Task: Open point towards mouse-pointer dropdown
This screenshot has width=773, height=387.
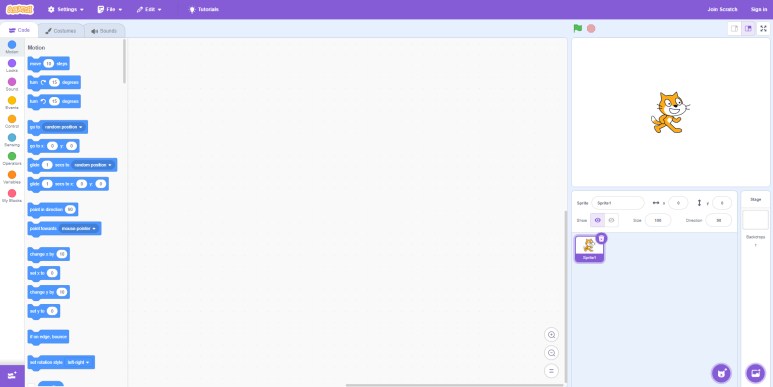Action: pos(78,229)
